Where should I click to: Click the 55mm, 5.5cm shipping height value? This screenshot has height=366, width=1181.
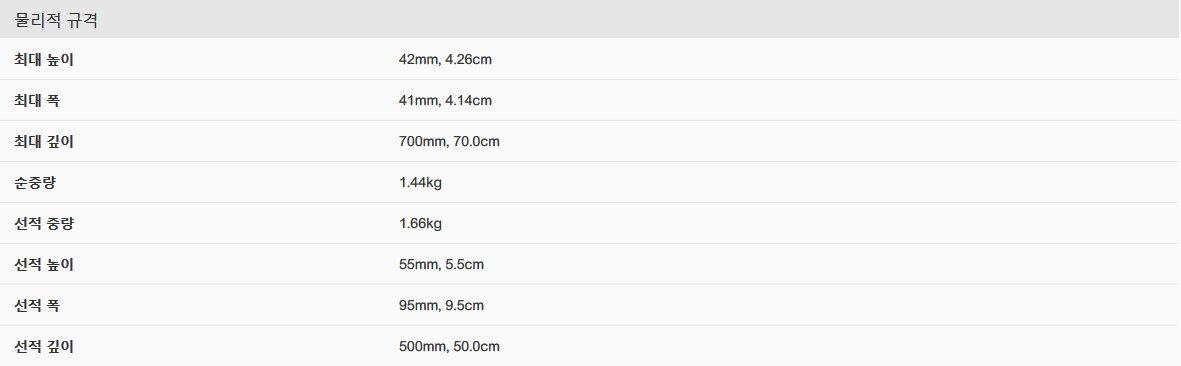441,264
